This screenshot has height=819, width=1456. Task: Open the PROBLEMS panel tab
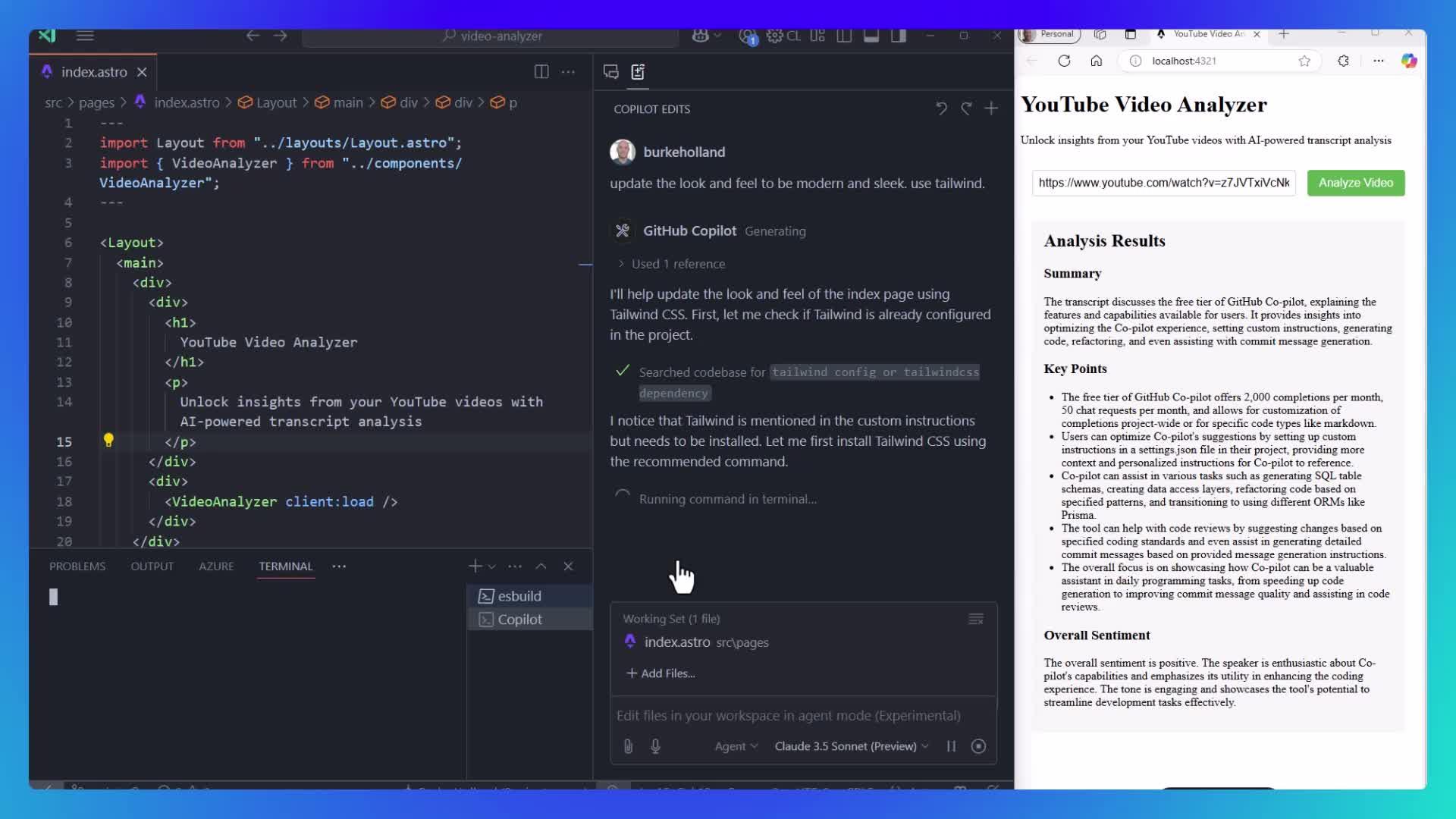77,566
